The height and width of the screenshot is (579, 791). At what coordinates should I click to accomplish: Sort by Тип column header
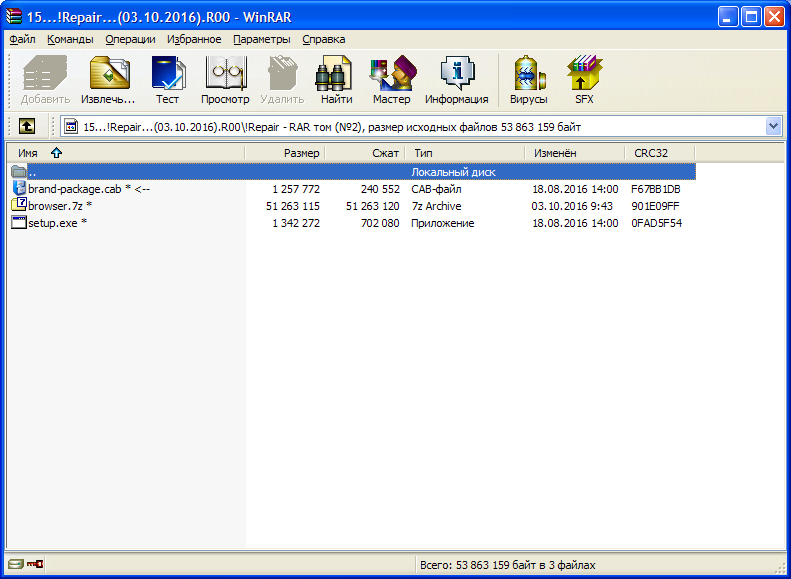pyautogui.click(x=465, y=153)
